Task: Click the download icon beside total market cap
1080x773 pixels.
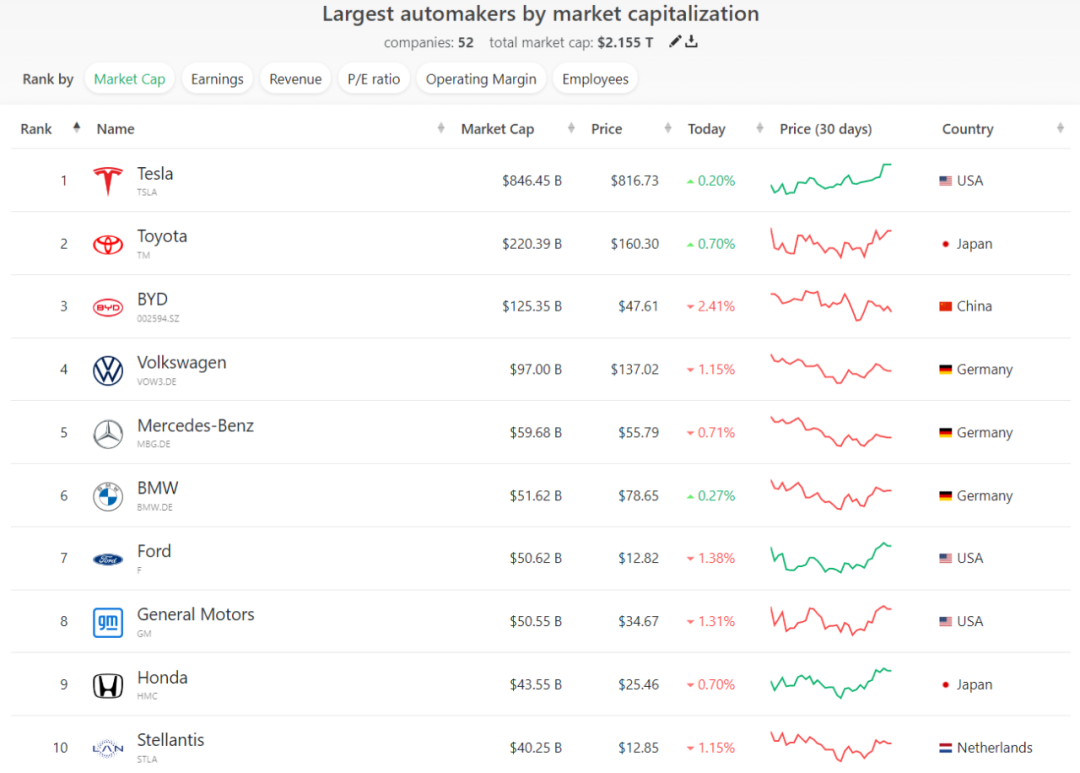Action: [692, 42]
